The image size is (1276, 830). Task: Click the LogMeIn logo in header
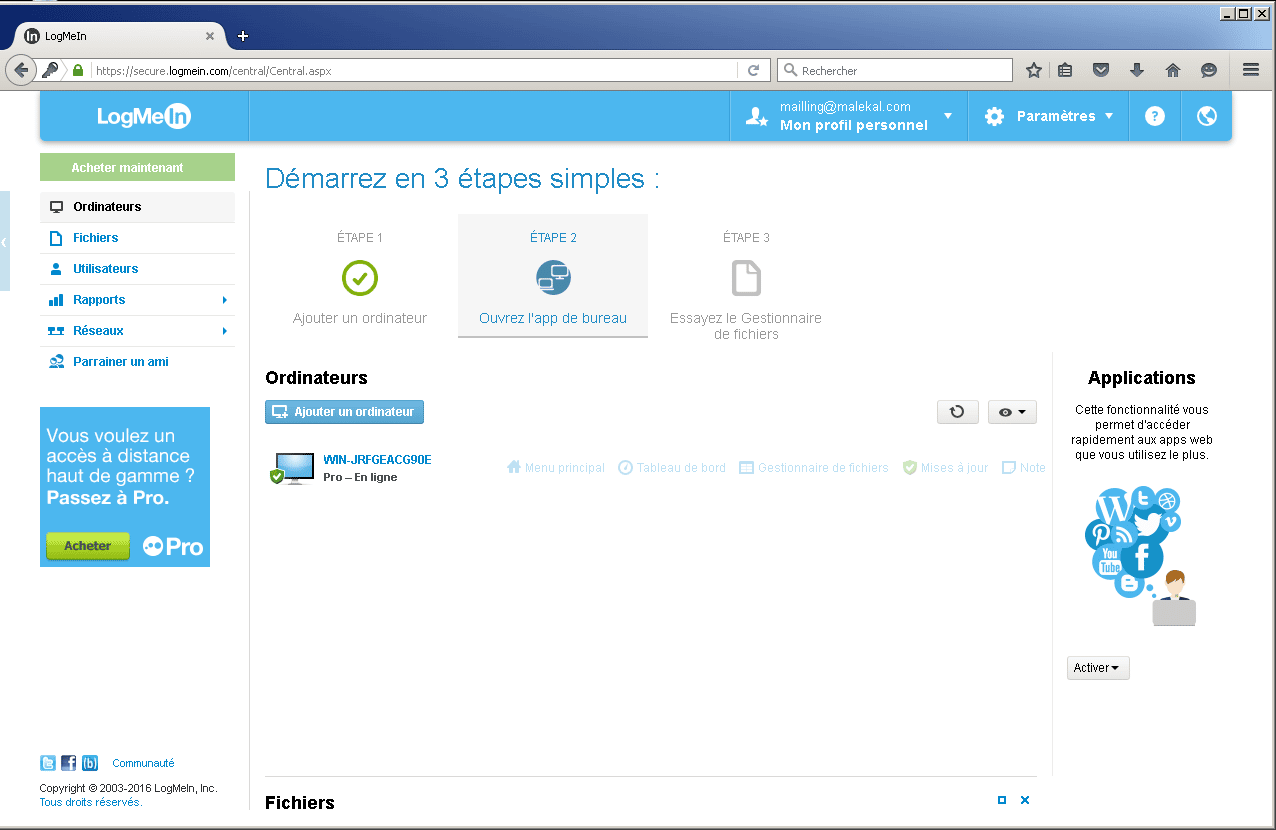tap(144, 116)
